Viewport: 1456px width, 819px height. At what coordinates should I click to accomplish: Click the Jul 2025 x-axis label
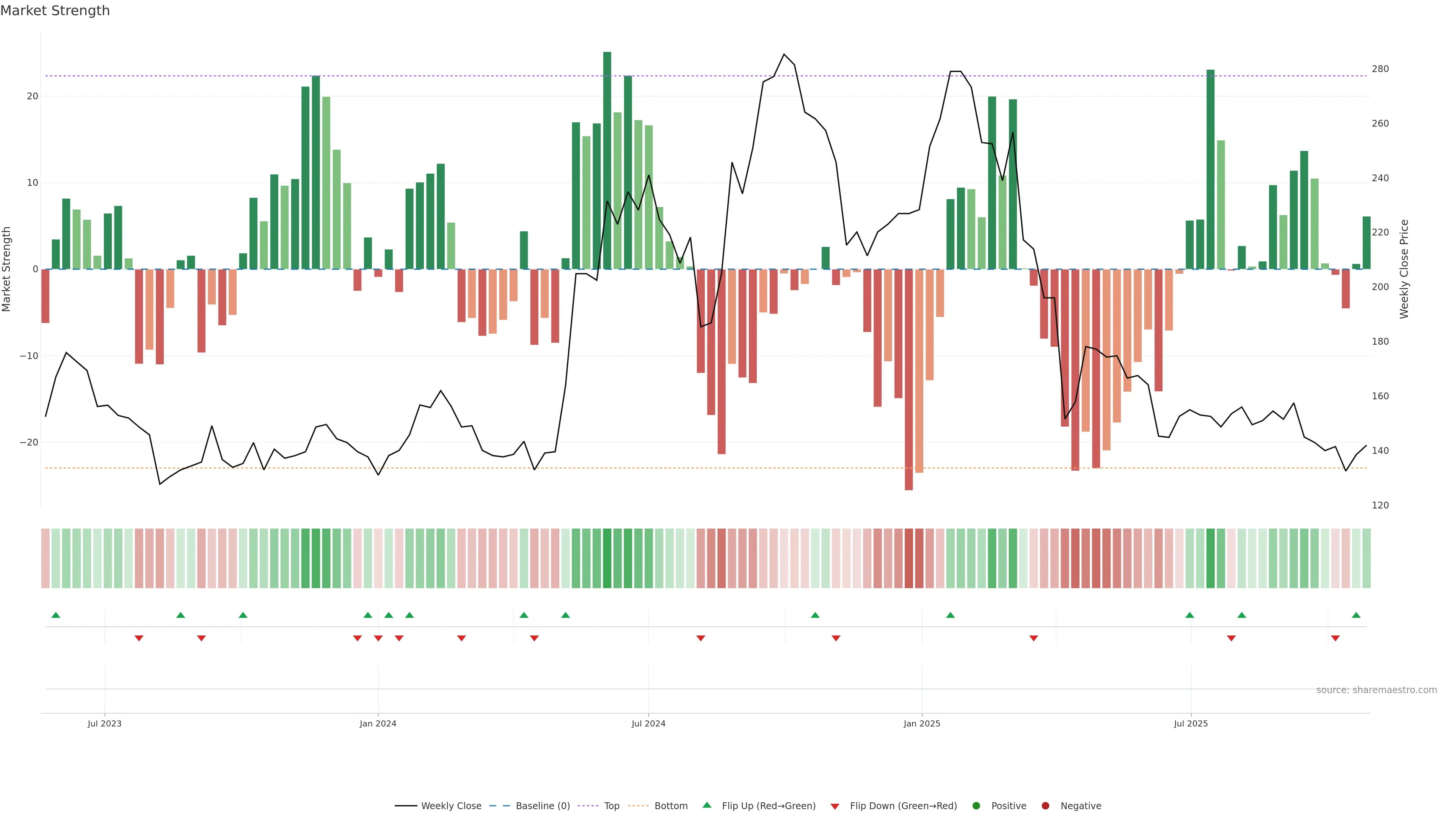[1191, 723]
